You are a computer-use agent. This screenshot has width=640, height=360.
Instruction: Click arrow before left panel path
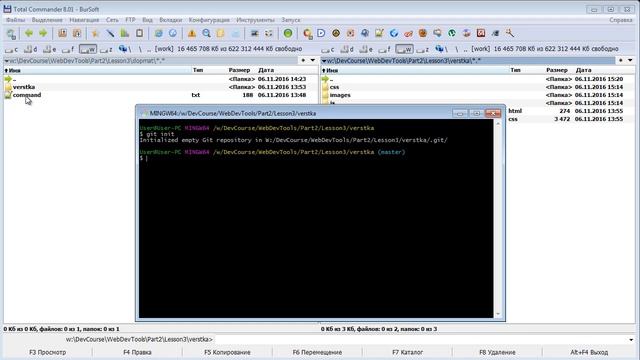coord(7,61)
